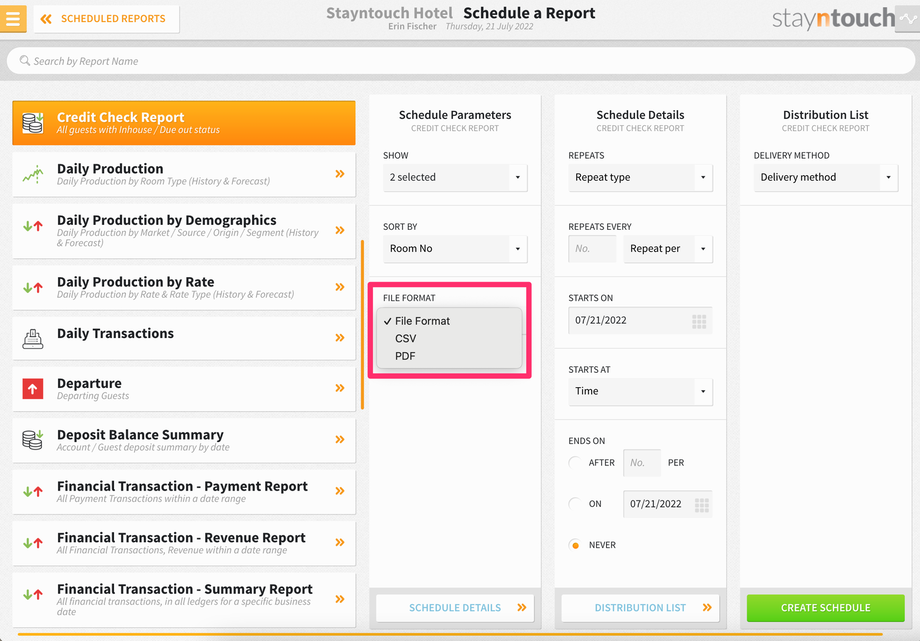Click the Schedule Details button

455,608
